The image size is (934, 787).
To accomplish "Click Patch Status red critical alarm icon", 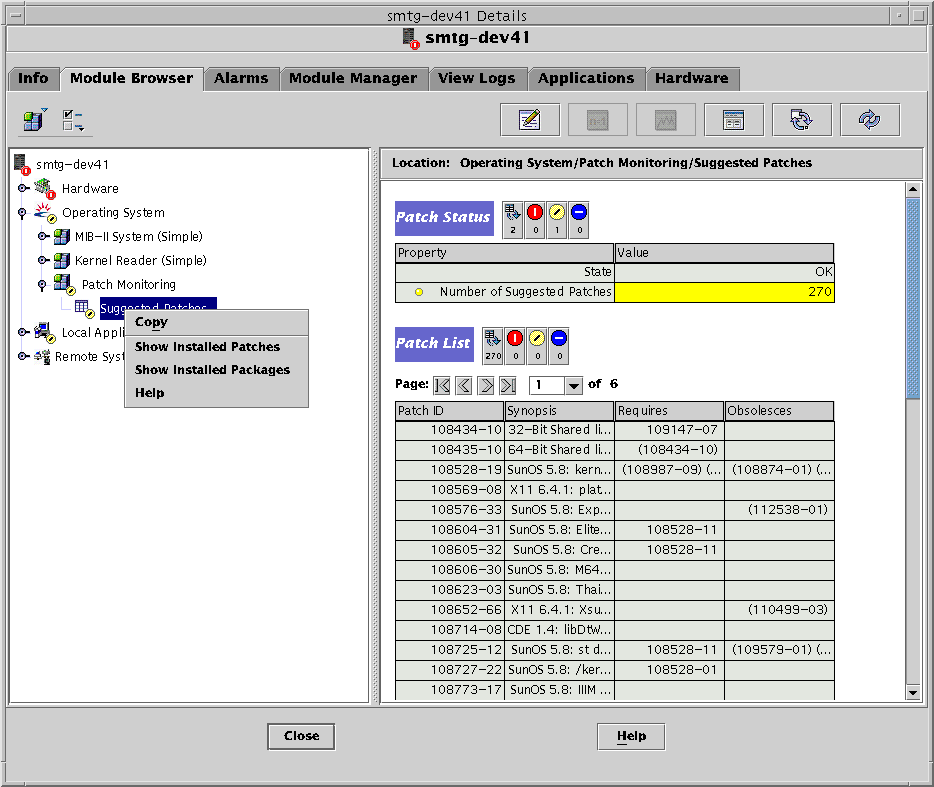I will [x=535, y=219].
